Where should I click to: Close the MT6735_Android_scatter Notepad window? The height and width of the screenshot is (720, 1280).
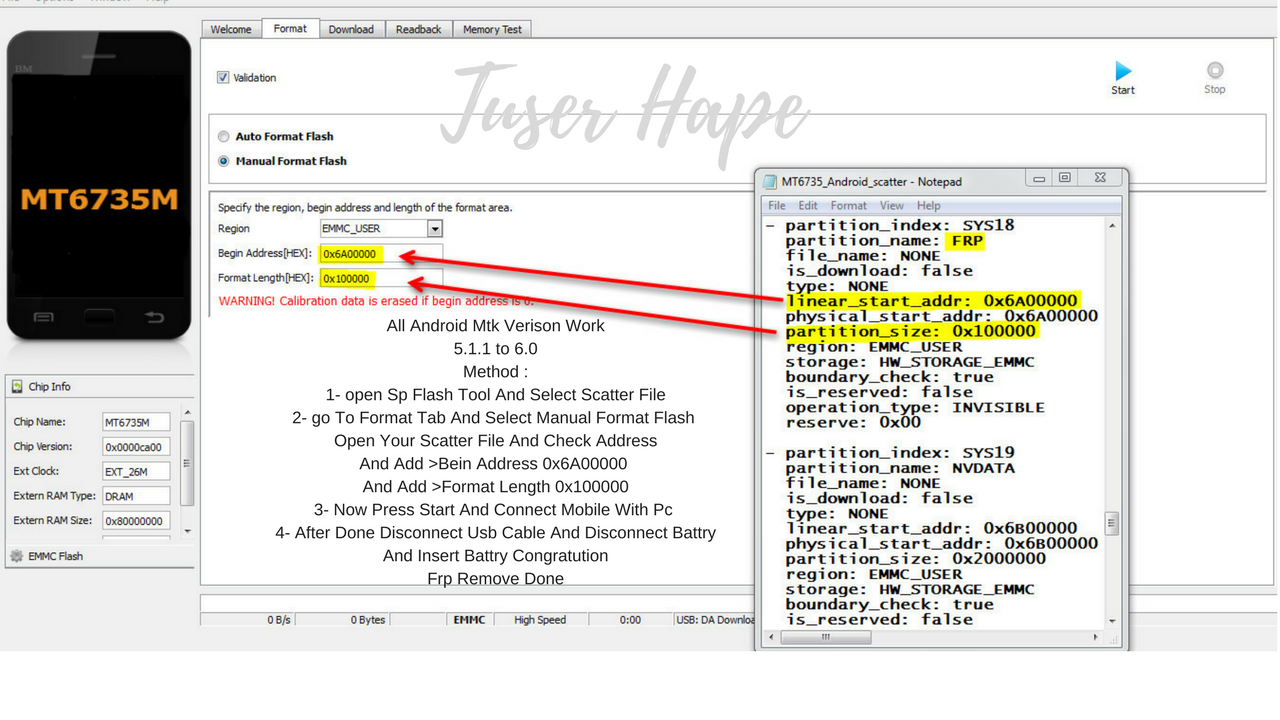click(1100, 178)
